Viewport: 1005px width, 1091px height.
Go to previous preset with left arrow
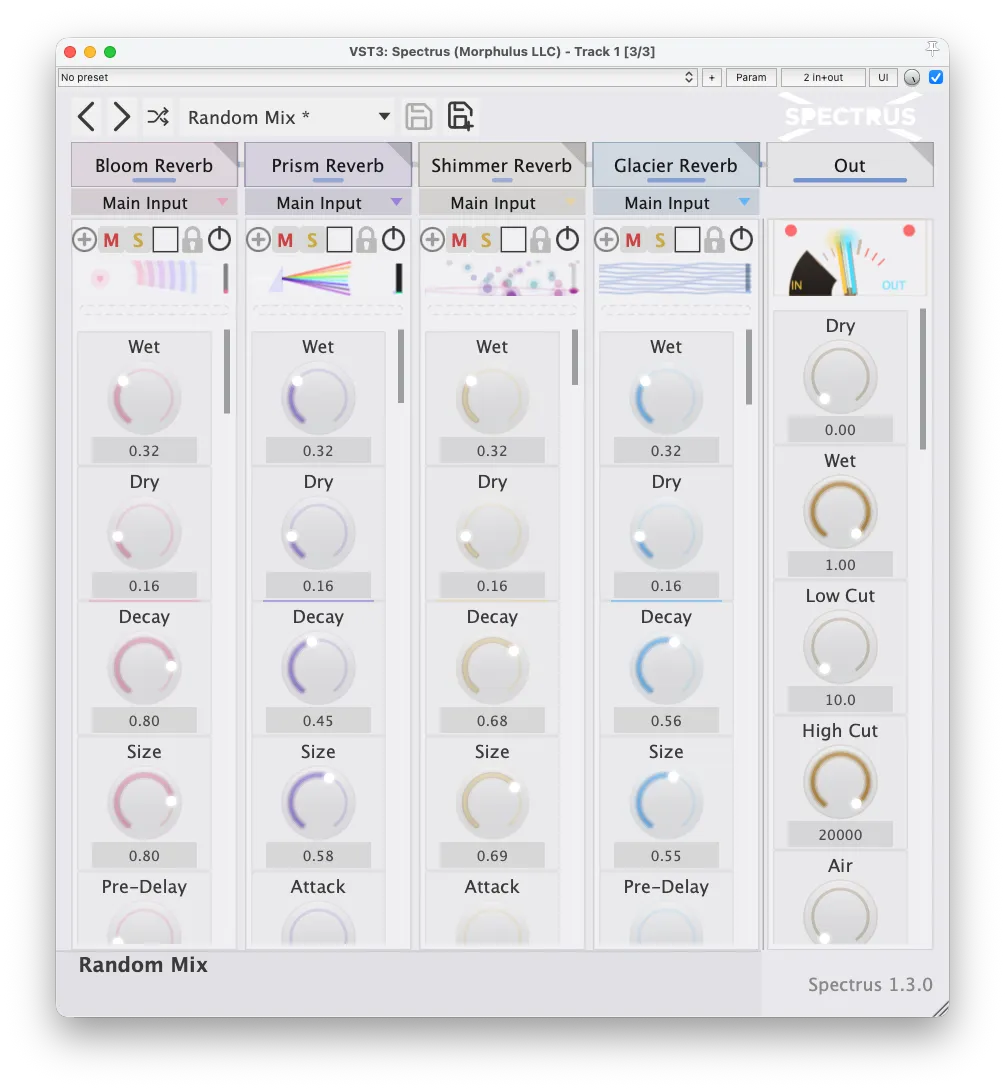click(86, 116)
